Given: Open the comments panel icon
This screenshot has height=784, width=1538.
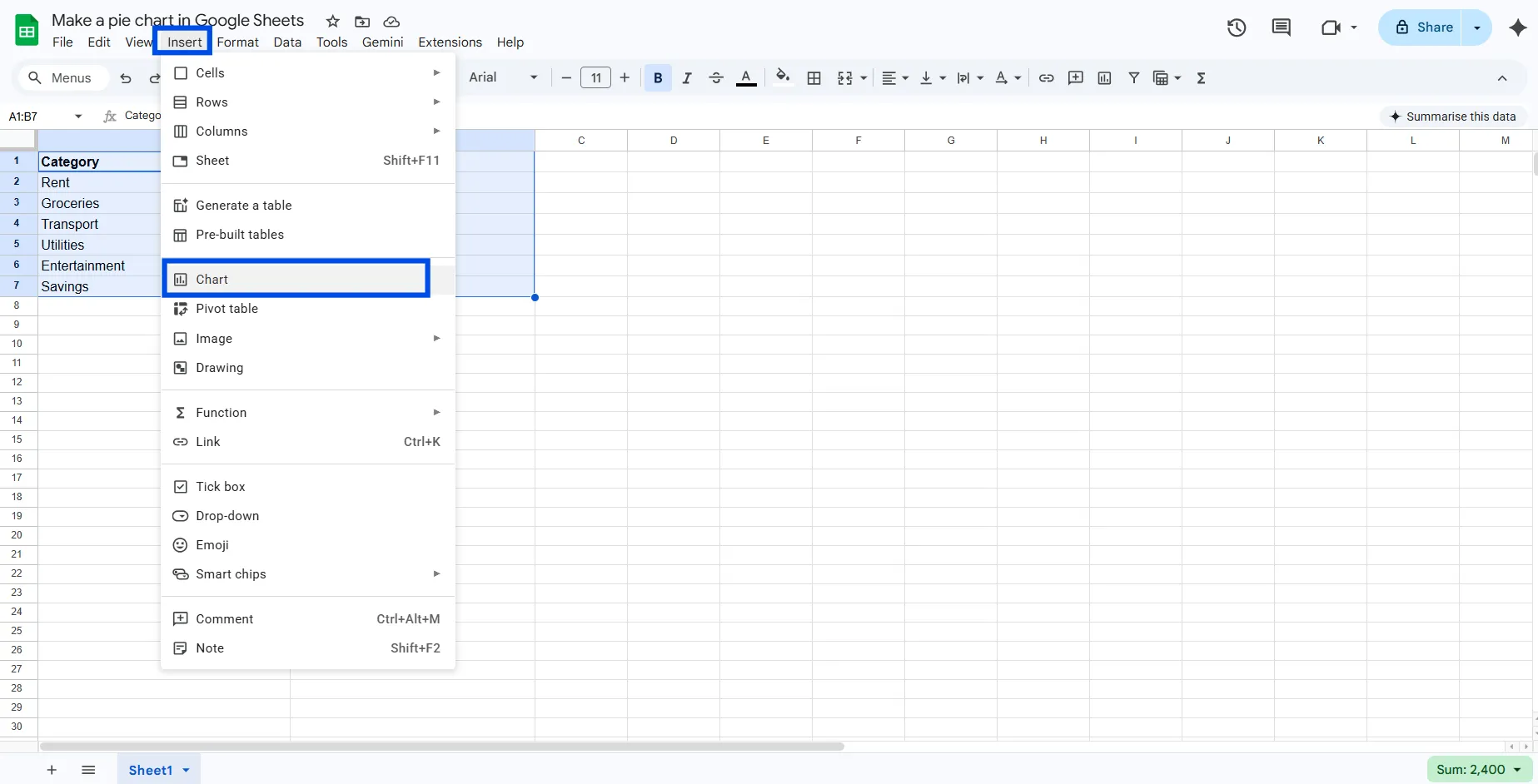Looking at the screenshot, I should (x=1281, y=27).
